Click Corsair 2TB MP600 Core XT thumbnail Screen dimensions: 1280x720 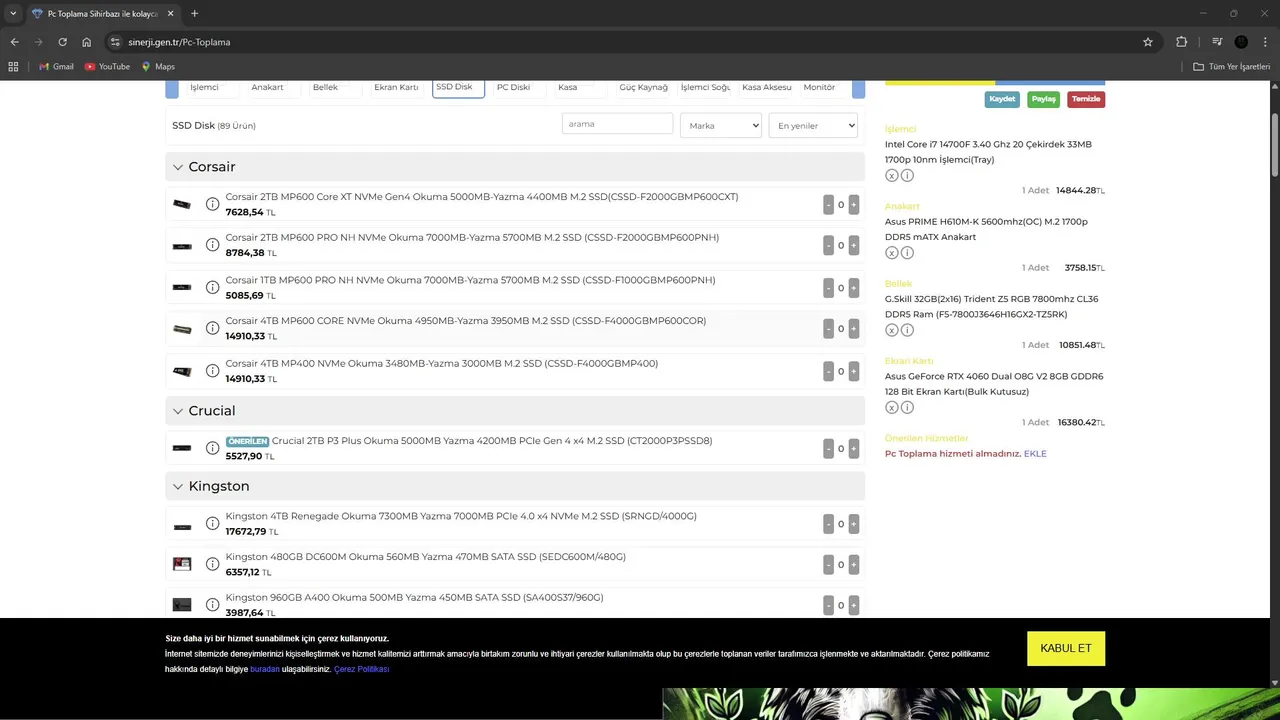182,204
